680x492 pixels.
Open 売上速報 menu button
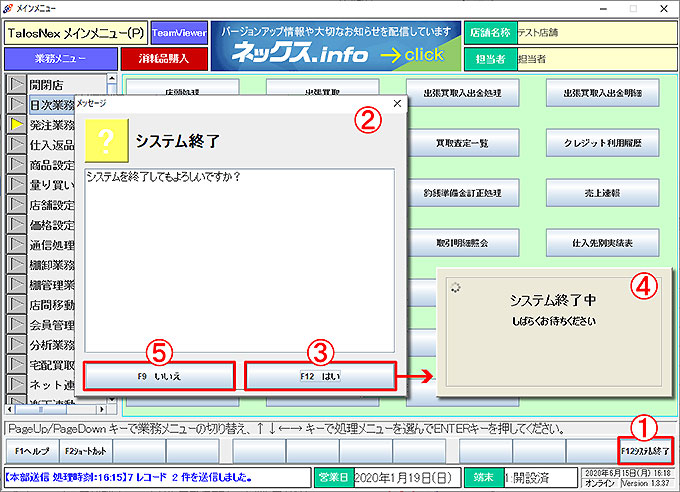(x=602, y=193)
